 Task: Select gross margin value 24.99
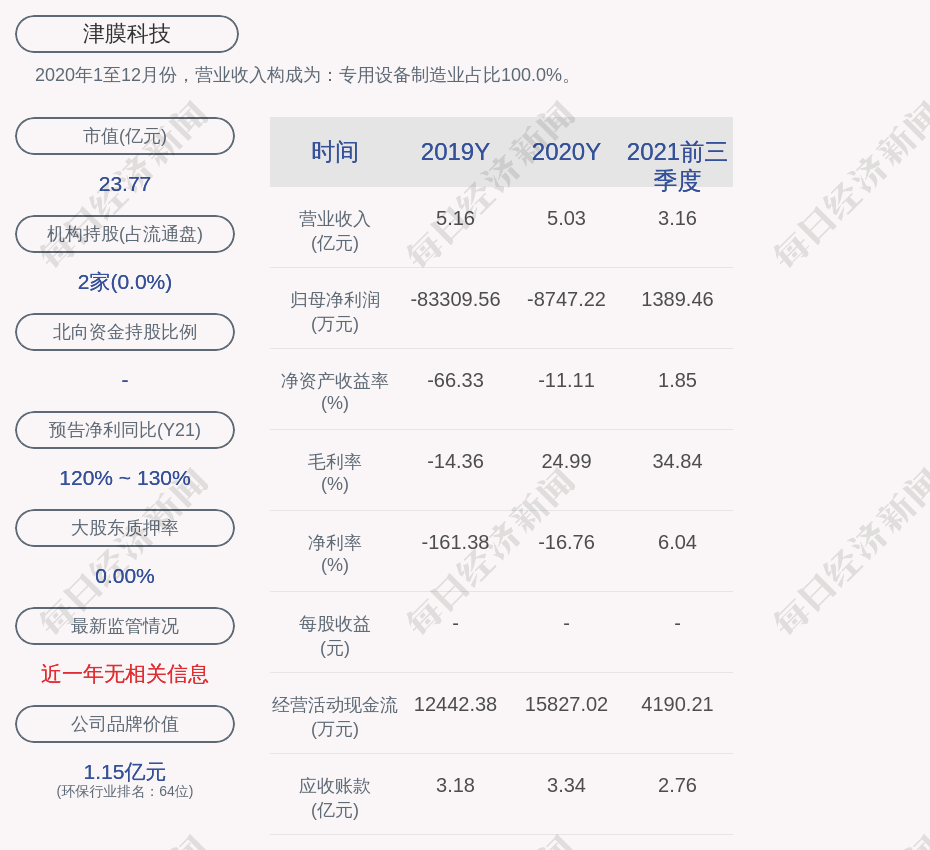566,461
